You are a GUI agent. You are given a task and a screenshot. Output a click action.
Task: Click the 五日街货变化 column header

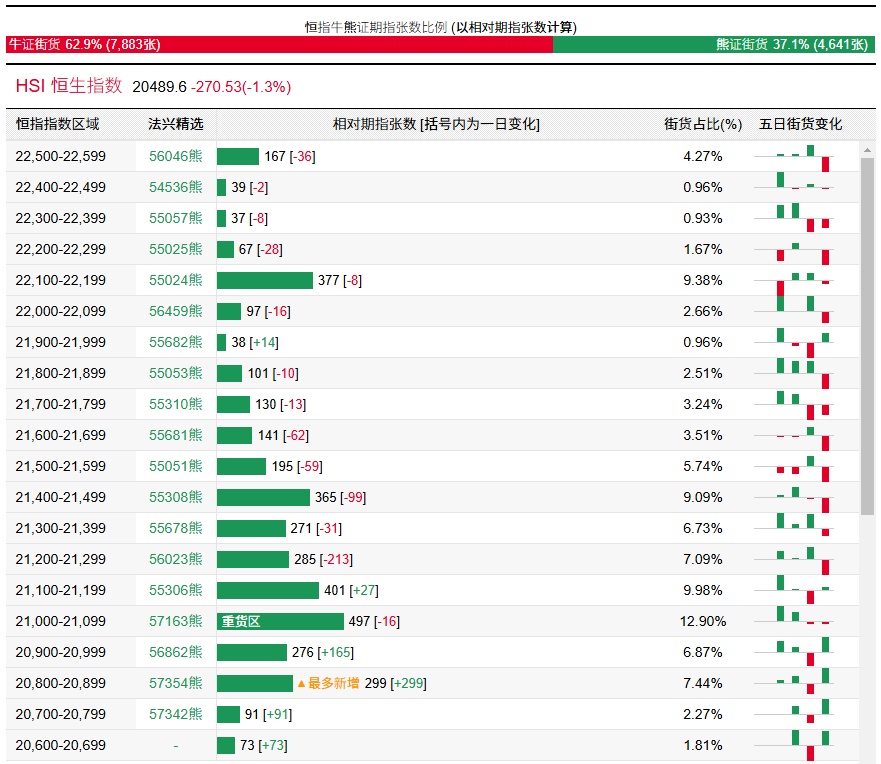(800, 124)
